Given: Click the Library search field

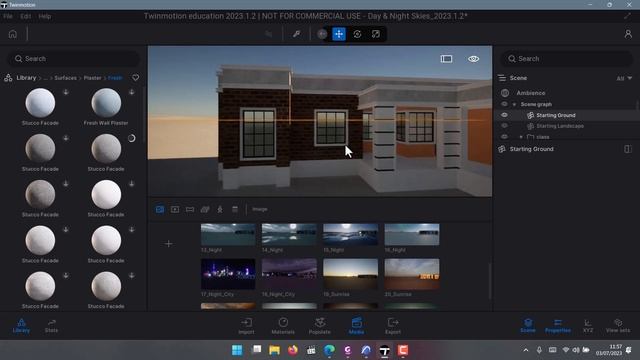Looking at the screenshot, I should [74, 59].
